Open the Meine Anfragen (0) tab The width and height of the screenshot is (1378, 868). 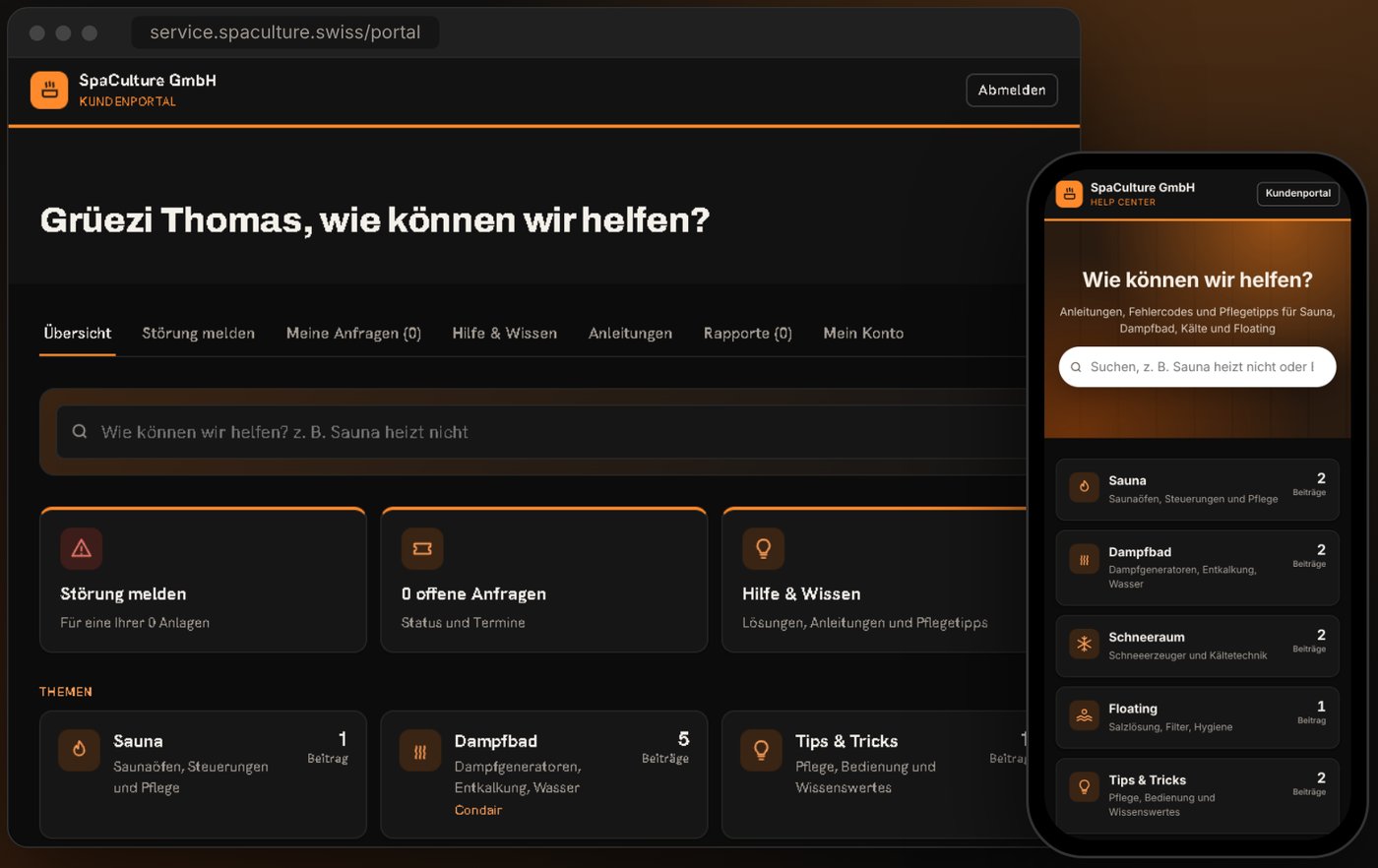pyautogui.click(x=353, y=333)
